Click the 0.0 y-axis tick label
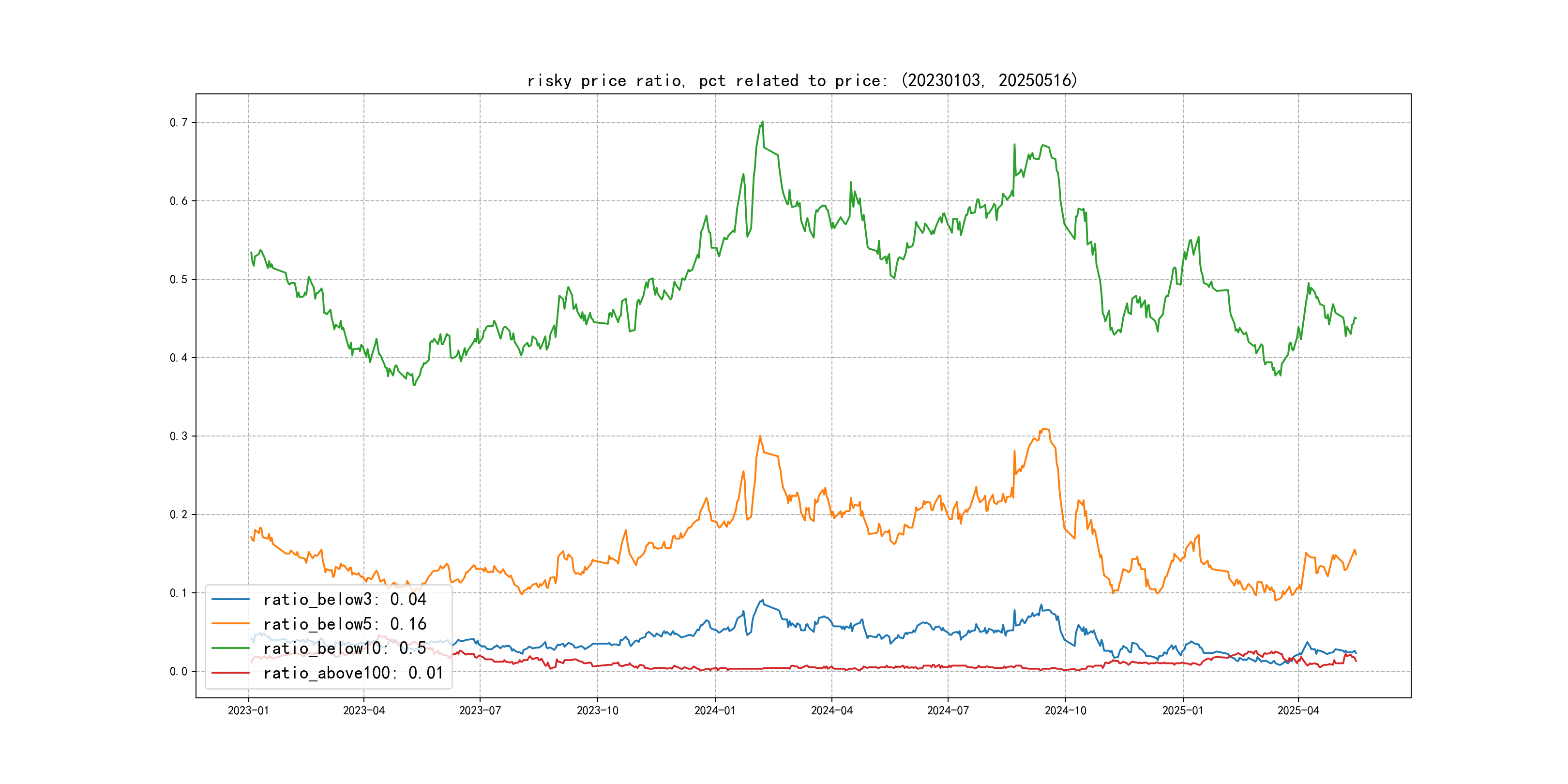The image size is (1568, 784). (x=179, y=671)
